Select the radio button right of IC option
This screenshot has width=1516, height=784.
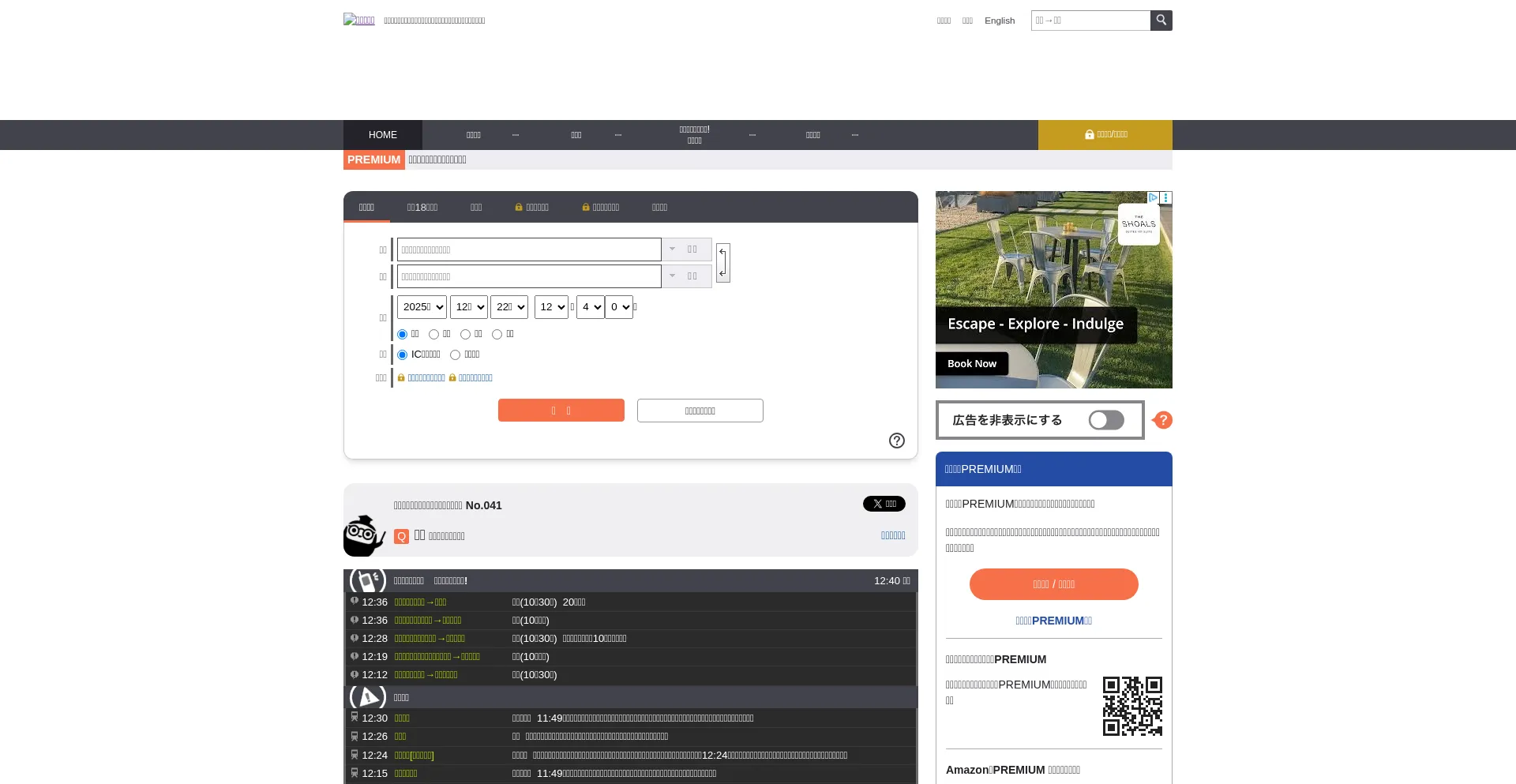point(455,355)
